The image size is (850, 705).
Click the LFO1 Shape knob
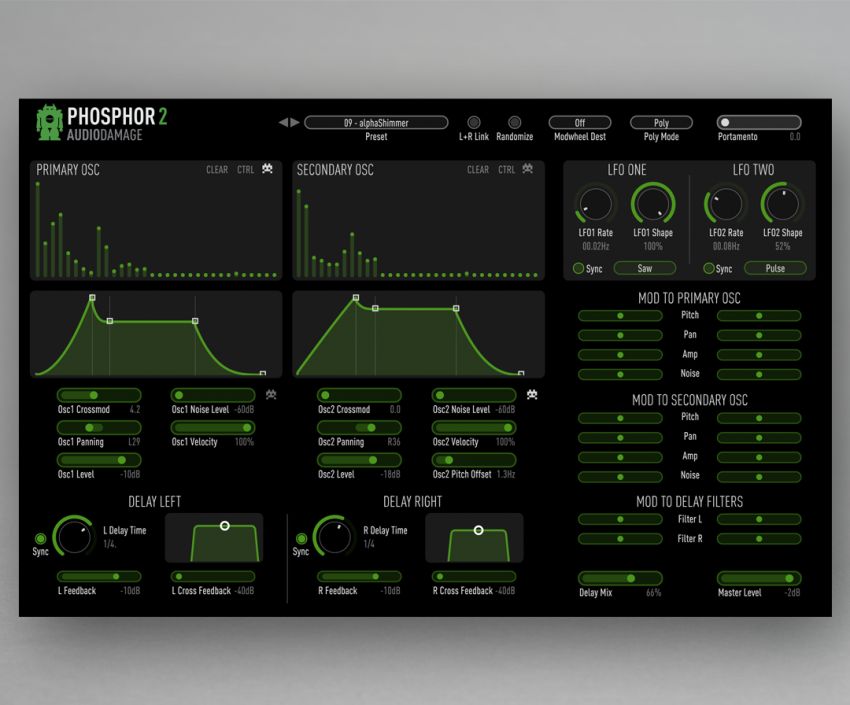coord(653,204)
